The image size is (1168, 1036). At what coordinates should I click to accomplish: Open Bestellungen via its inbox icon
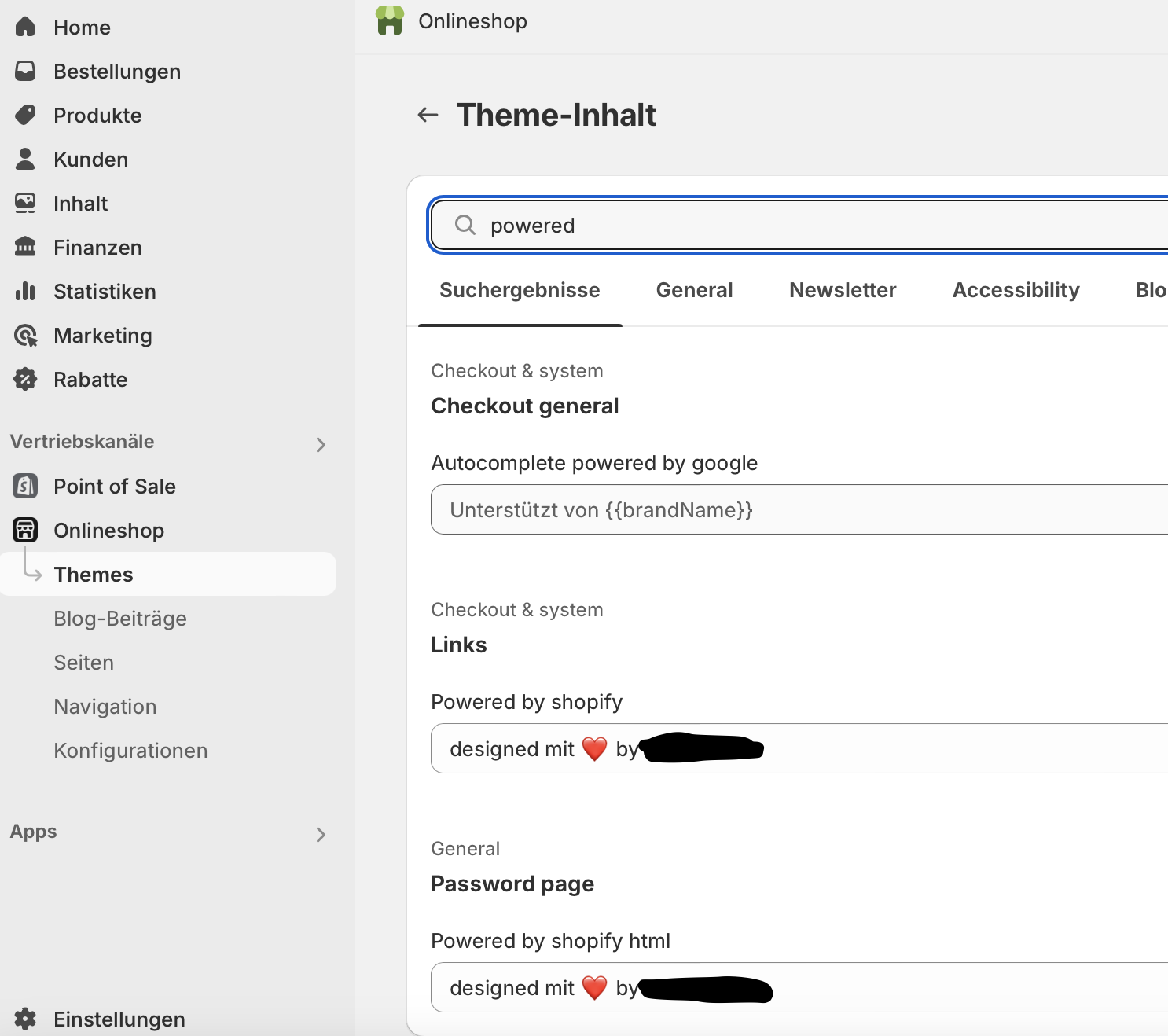point(25,71)
